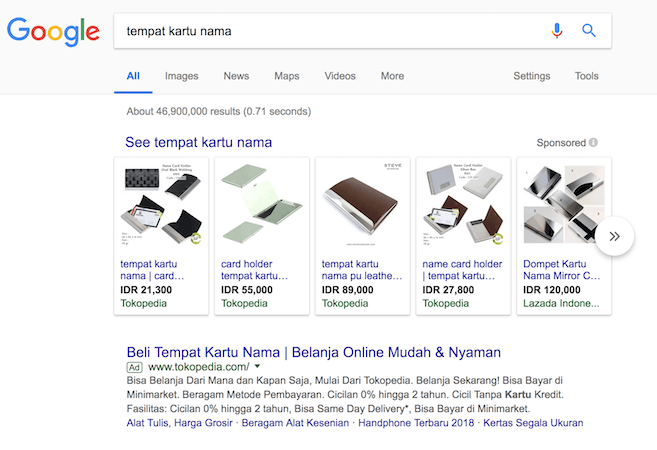Viewport: 657px width, 450px height.
Task: Open the Videos tab
Action: tap(340, 76)
